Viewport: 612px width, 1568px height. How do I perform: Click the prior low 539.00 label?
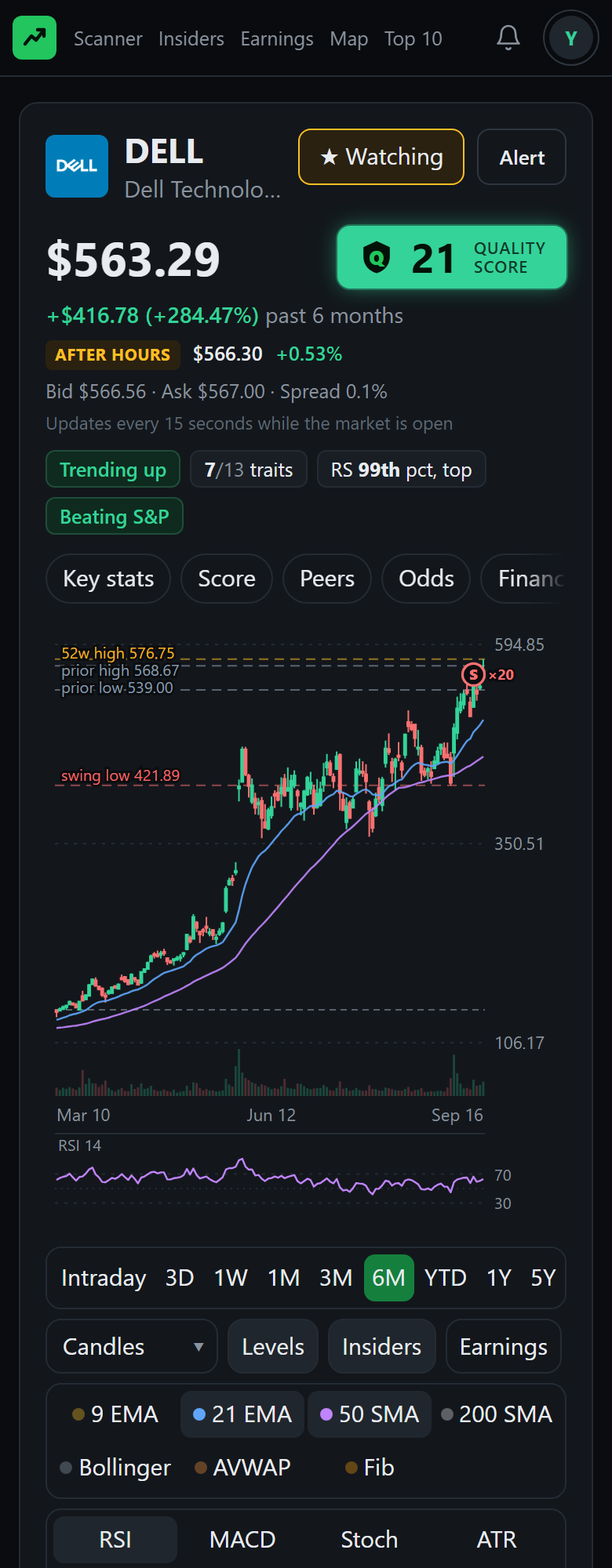(117, 688)
